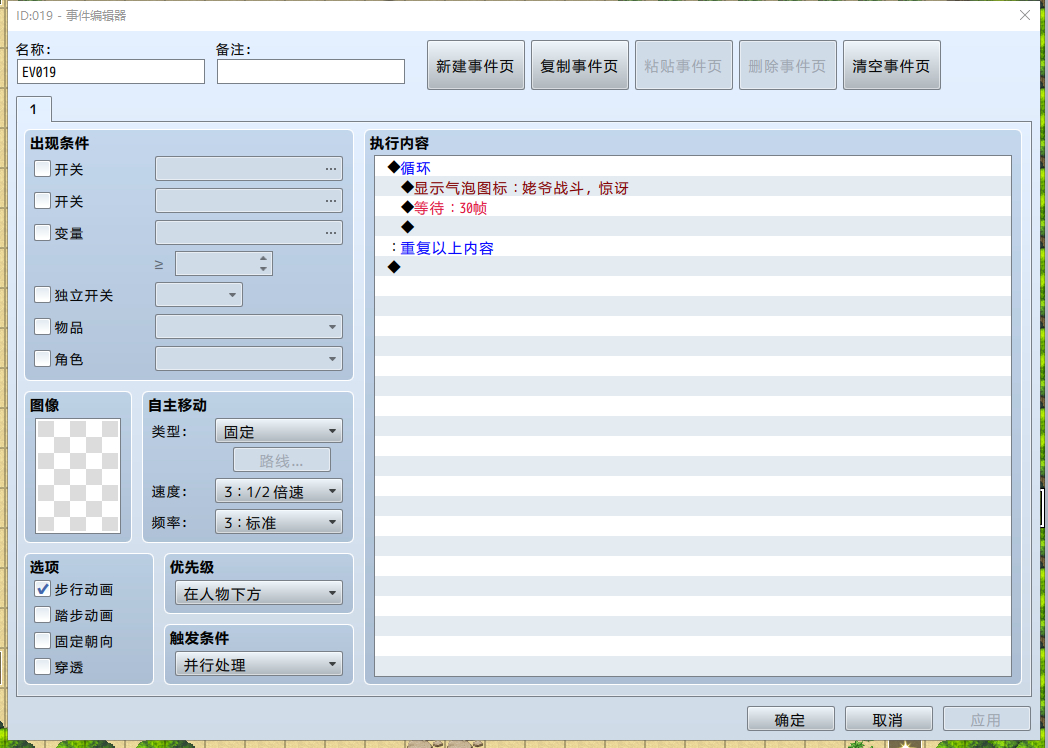Click the 粘贴事件页 button
This screenshot has height=748, width=1048.
[x=684, y=66]
